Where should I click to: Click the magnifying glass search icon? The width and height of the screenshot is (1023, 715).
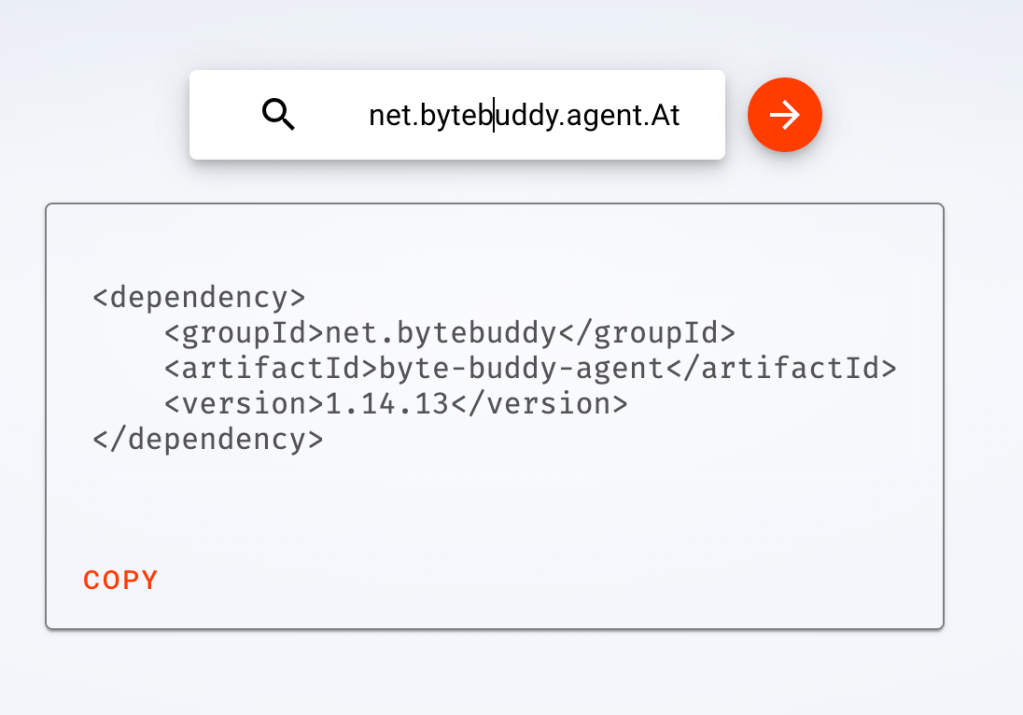[x=278, y=116]
